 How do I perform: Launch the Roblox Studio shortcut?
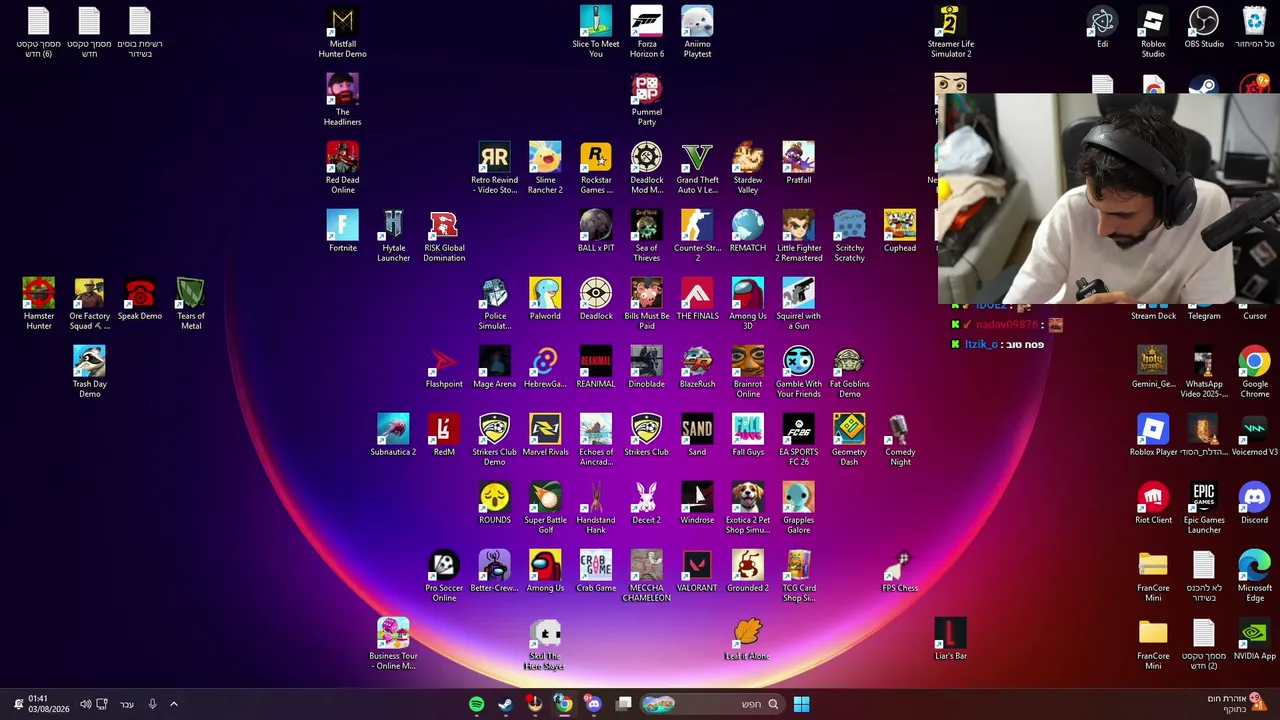click(1153, 32)
